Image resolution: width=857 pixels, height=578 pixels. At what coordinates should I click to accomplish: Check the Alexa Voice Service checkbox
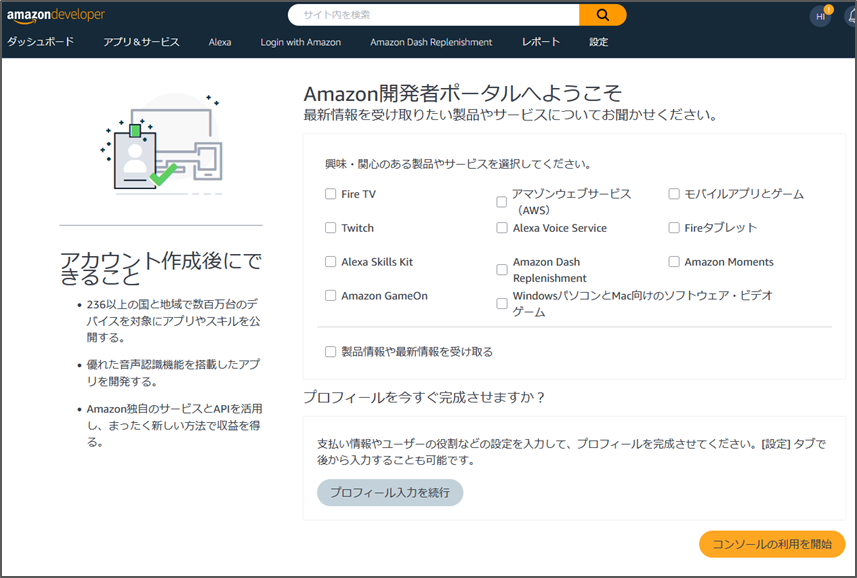(x=501, y=228)
